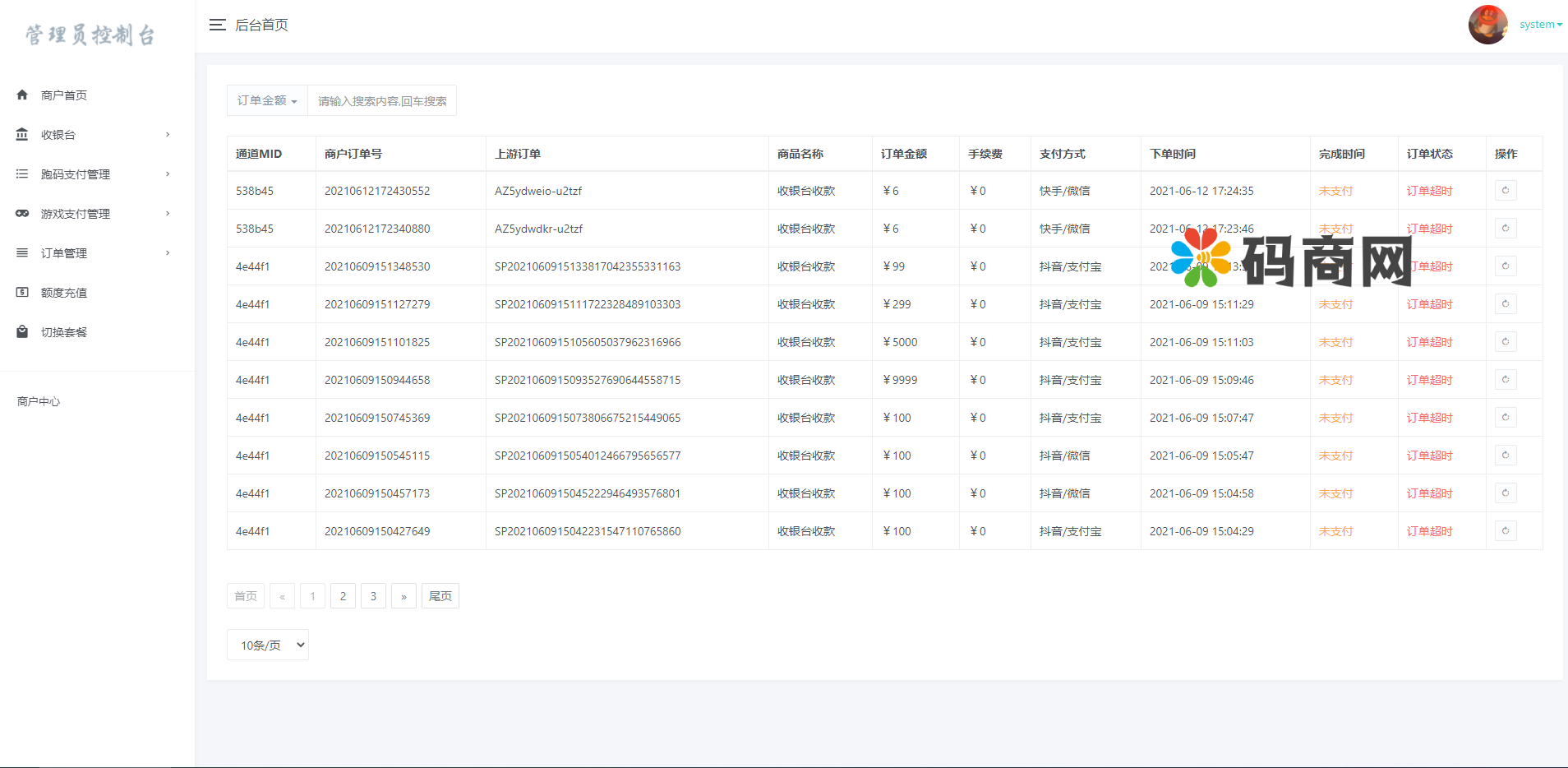Image resolution: width=1568 pixels, height=768 pixels.
Task: Click the refresh icon for the ¥5000 order
Action: click(1506, 342)
